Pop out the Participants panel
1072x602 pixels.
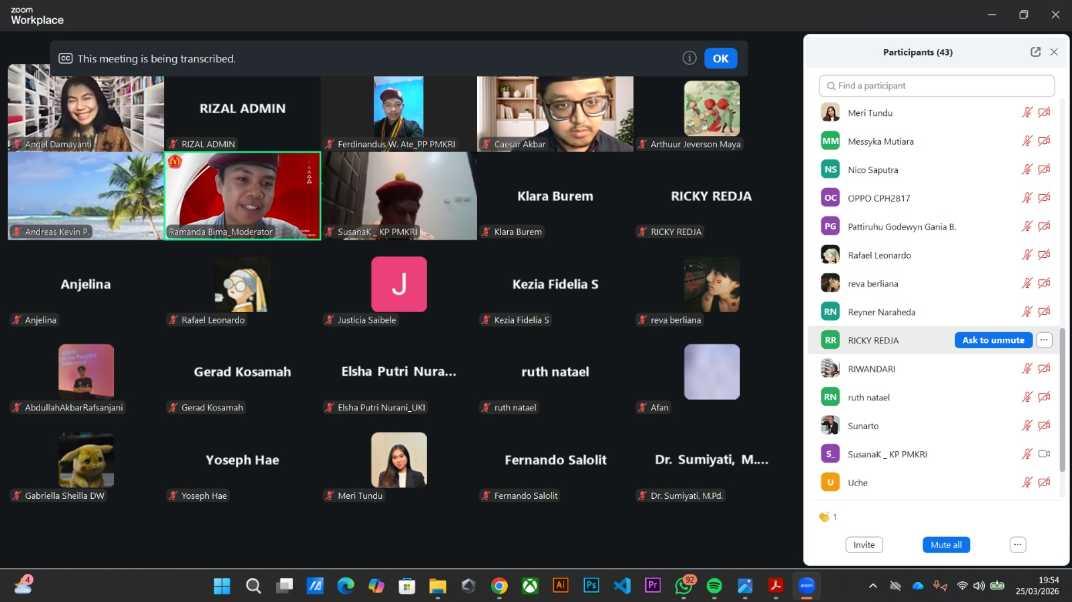click(x=1035, y=52)
